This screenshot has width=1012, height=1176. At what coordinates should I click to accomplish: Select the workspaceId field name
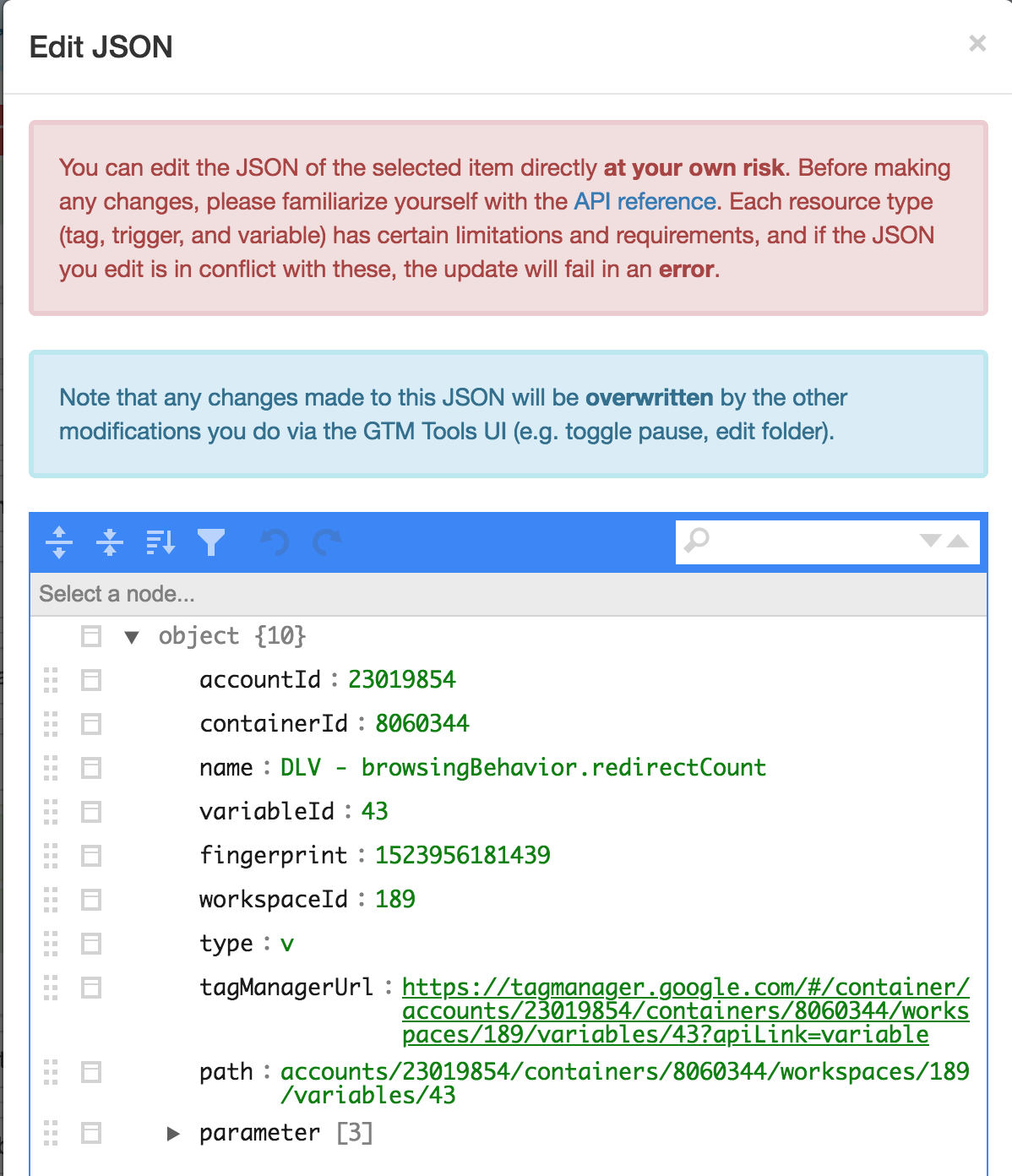pos(273,899)
